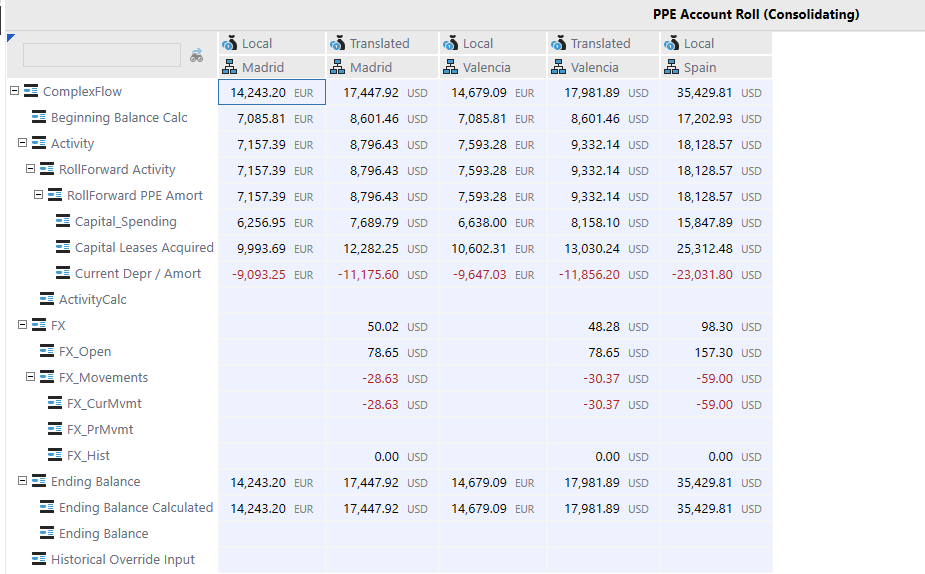The image size is (925, 574).
Task: Collapse the Ending Balance parent node
Action: 23,482
